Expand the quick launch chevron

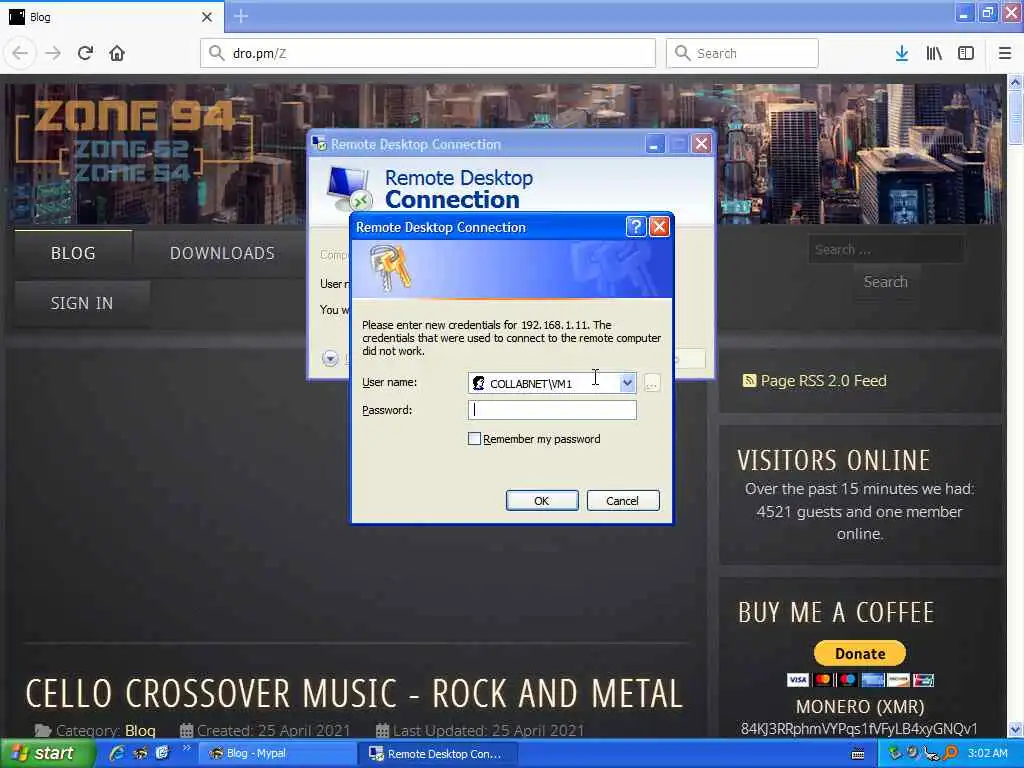tap(186, 748)
